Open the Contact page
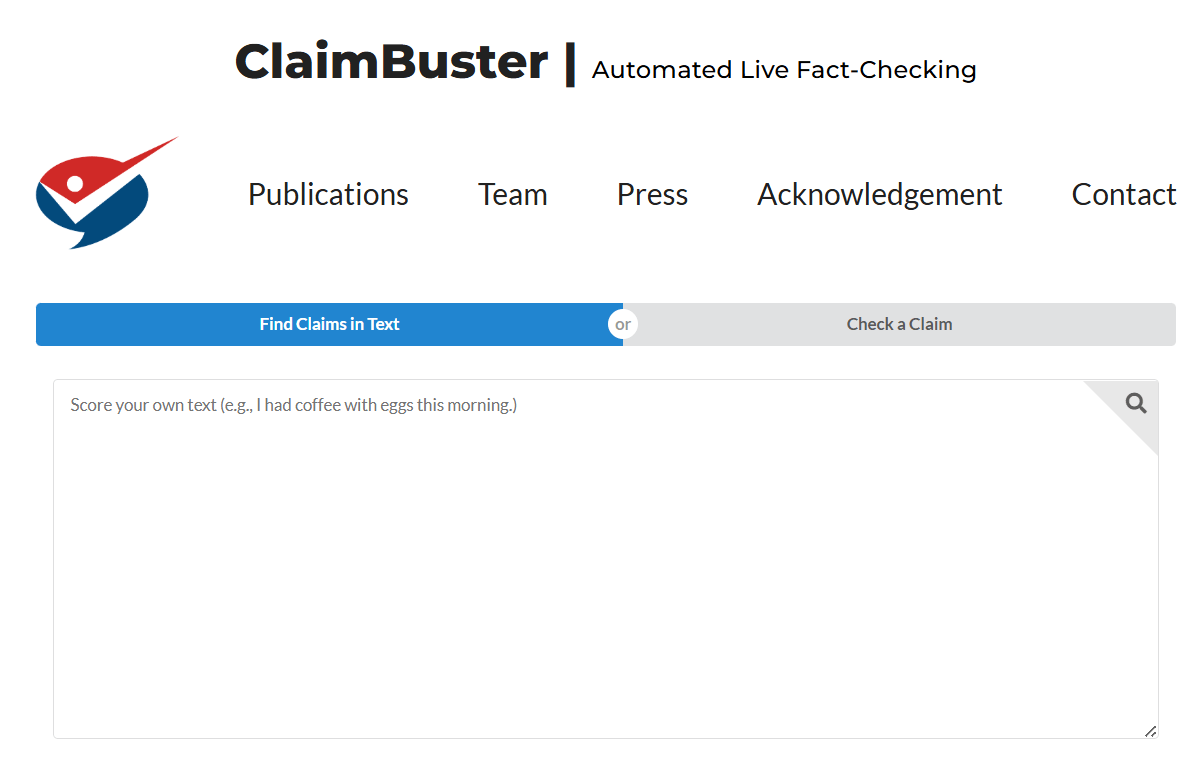The width and height of the screenshot is (1199, 758). 1123,194
